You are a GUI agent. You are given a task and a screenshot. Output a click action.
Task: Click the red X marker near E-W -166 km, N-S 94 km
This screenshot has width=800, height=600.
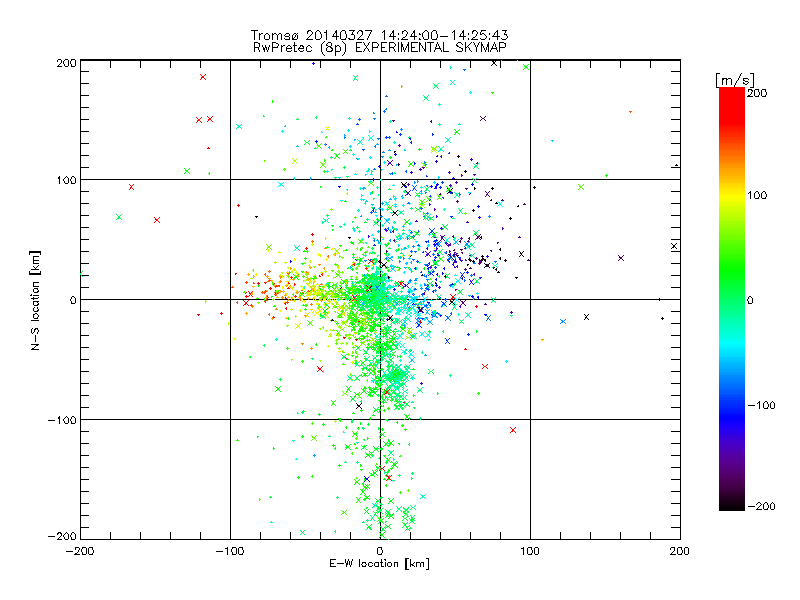click(132, 187)
